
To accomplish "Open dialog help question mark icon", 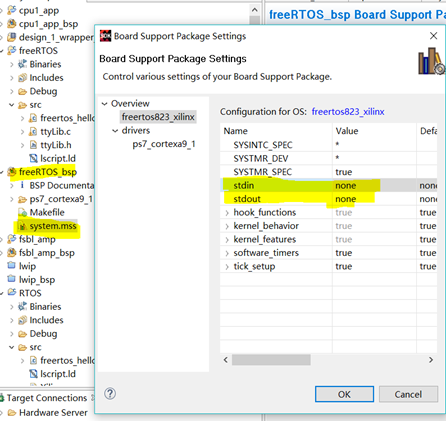I will pos(110,394).
